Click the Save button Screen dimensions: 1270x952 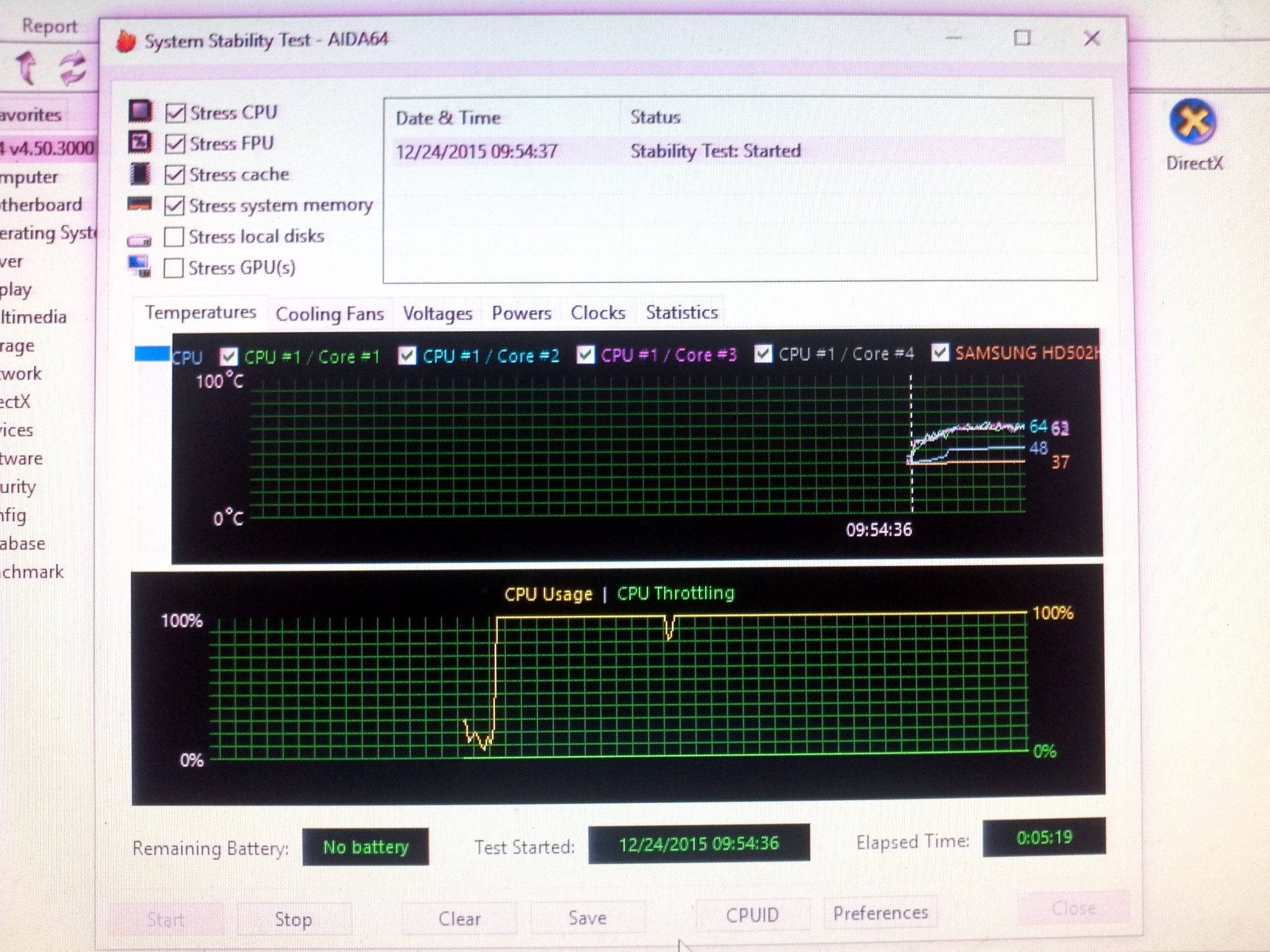click(587, 917)
